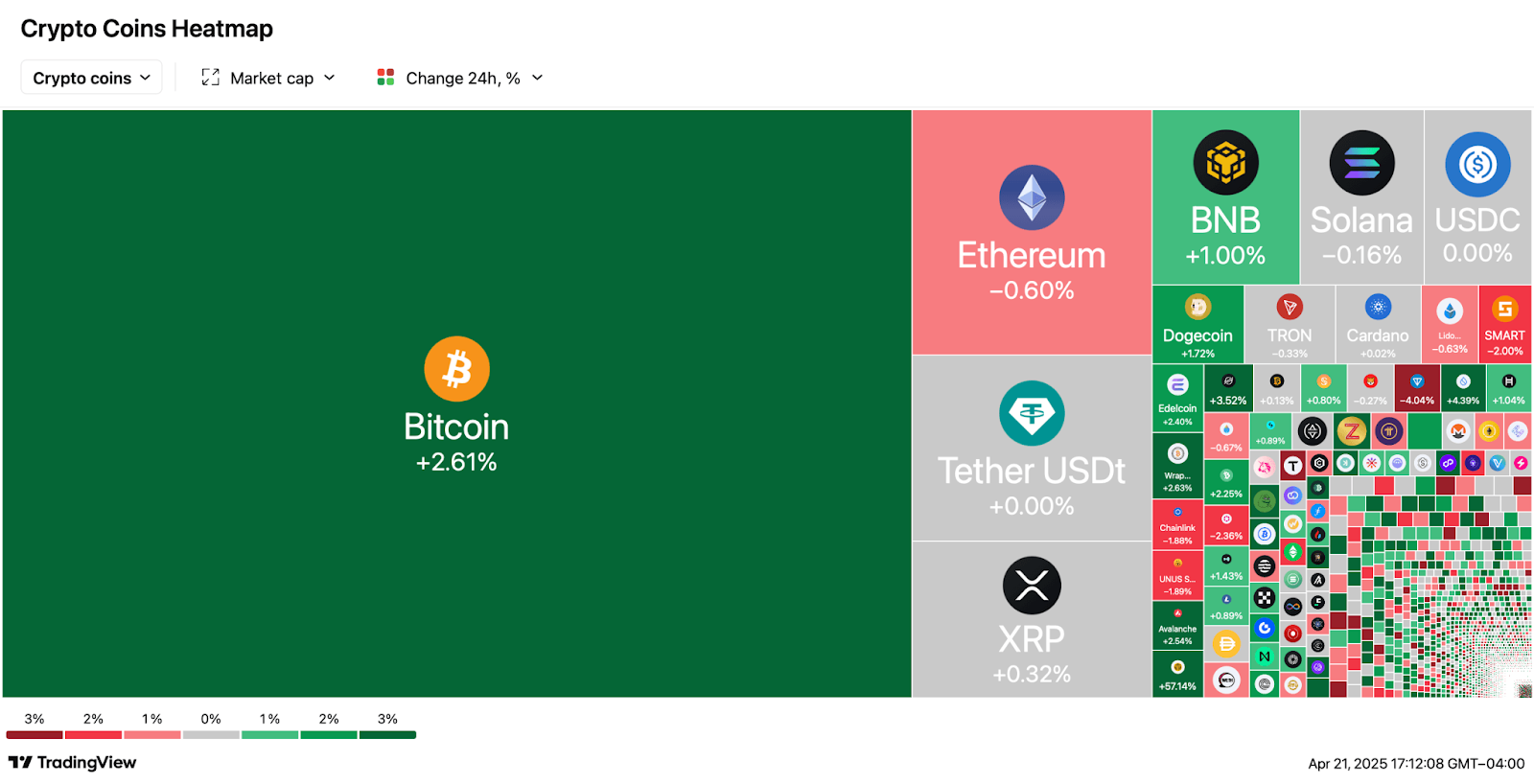
Task: Click the XRP logo icon
Action: point(1032,585)
